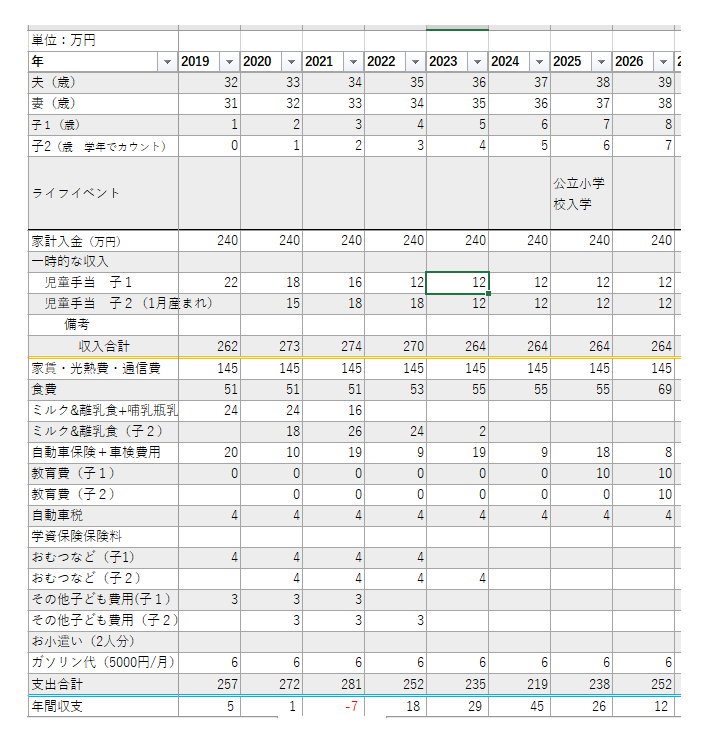The image size is (709, 744).
Task: Select the ガソリン代（5000円/月） row label
Action: click(x=103, y=662)
